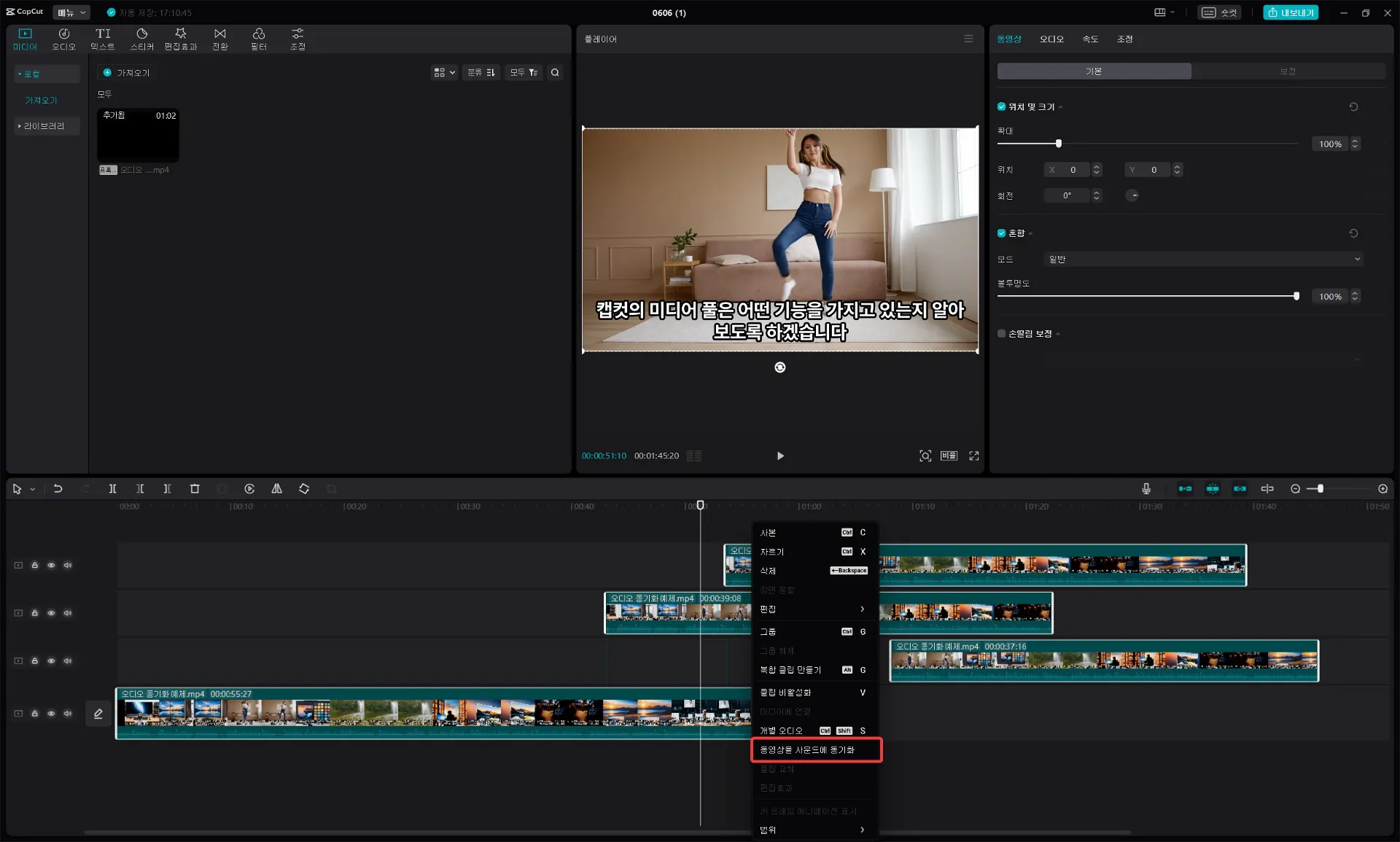Mute the bottom main track audio

(x=68, y=713)
